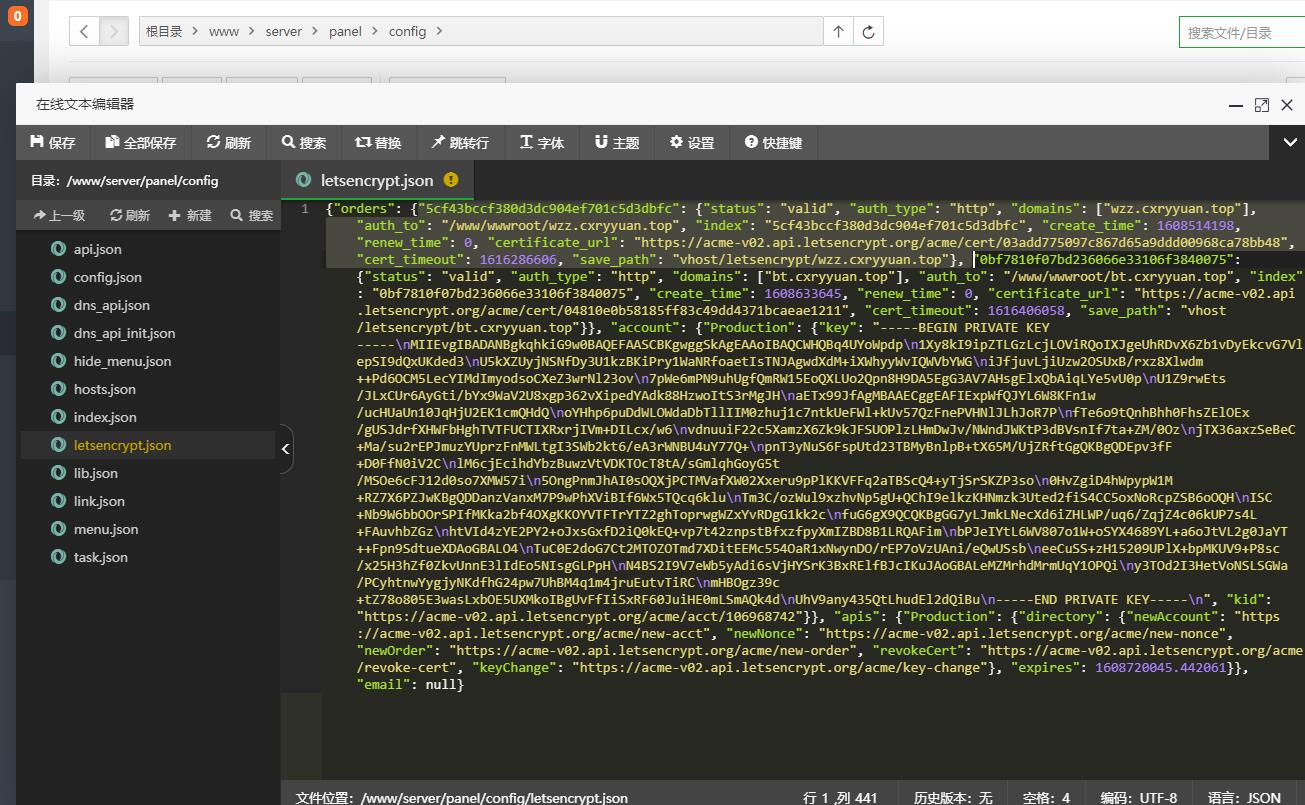Refresh the sidebar file list
Image resolution: width=1305 pixels, height=805 pixels.
pyautogui.click(x=129, y=215)
